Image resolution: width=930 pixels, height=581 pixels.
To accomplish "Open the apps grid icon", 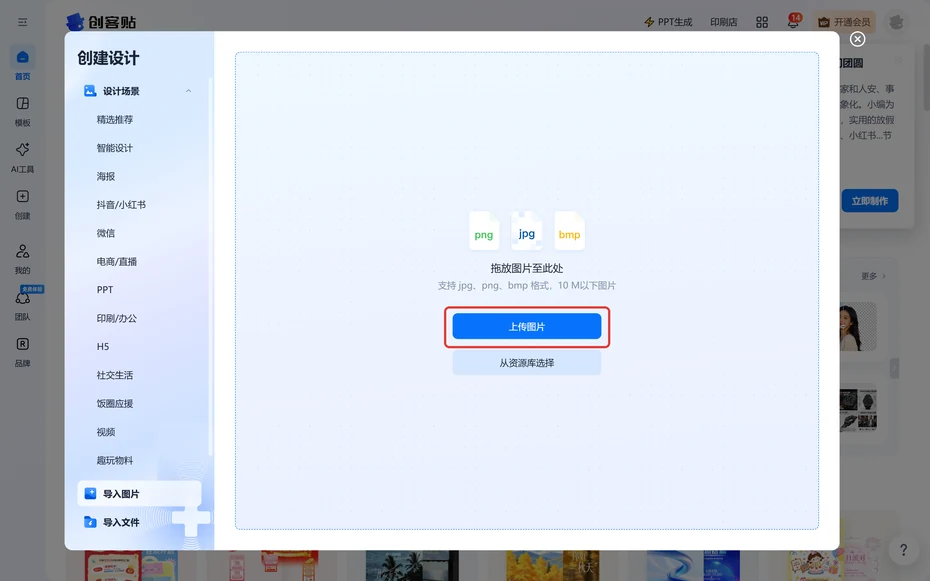I will [762, 22].
